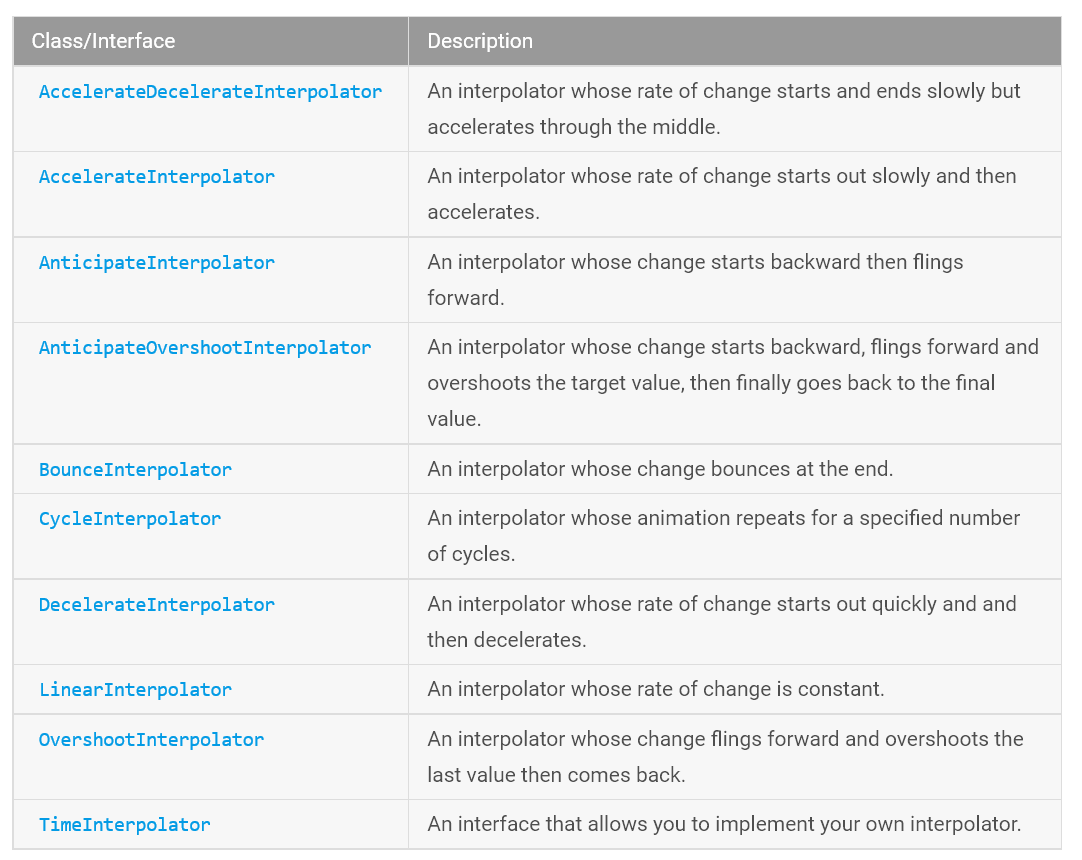Click the LinearInterpolator constant rate description
1082x860 pixels.
click(x=656, y=689)
